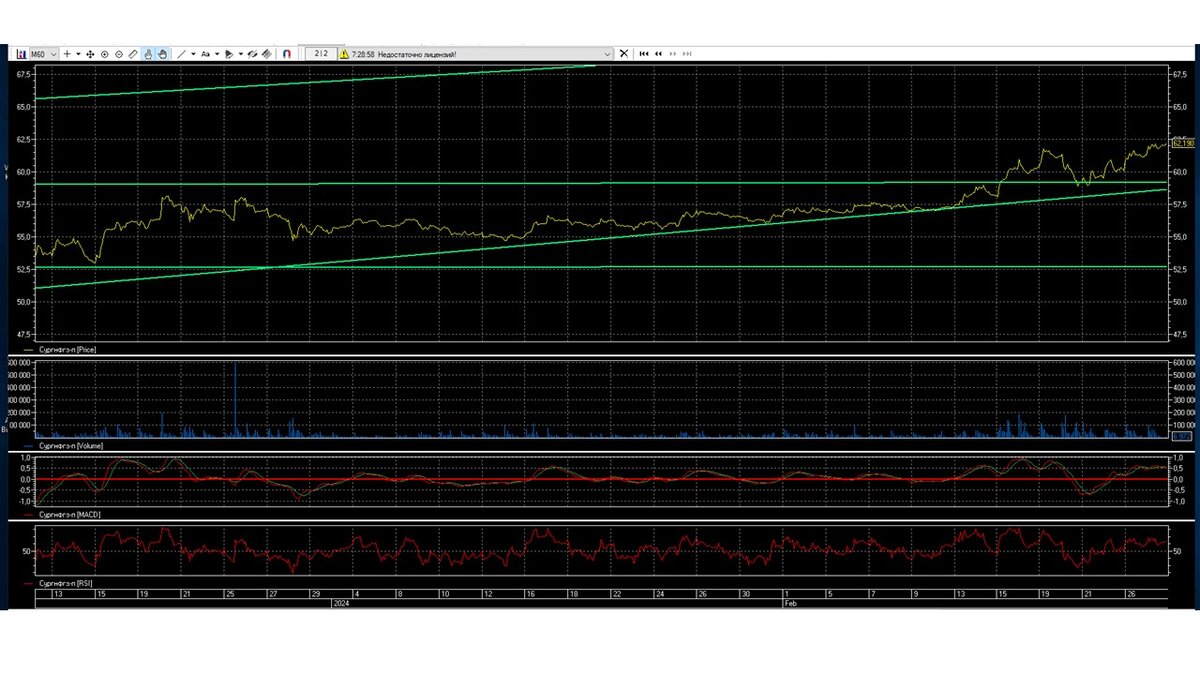The width and height of the screenshot is (1200, 675).
Task: Click the zoom out icon
Action: point(119,54)
